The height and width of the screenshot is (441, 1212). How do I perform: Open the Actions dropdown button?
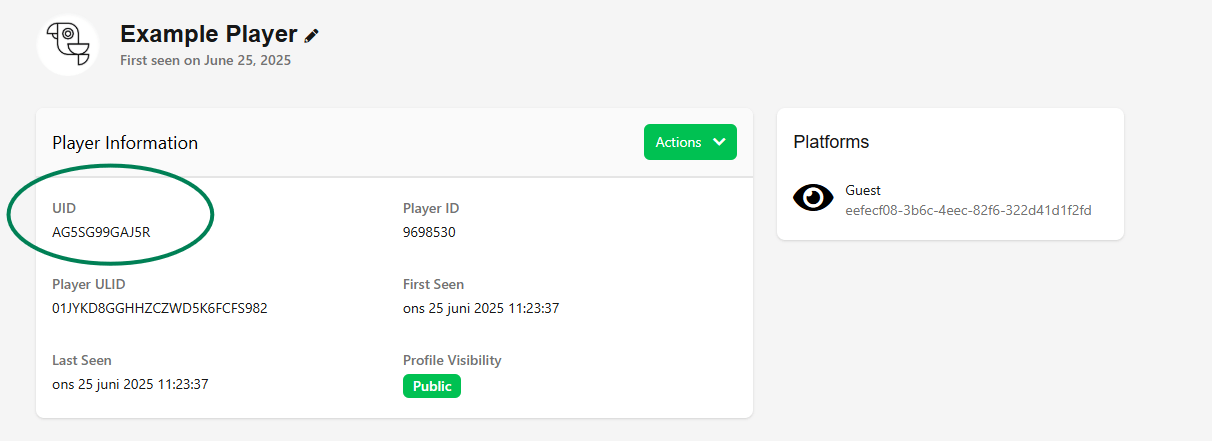click(689, 142)
